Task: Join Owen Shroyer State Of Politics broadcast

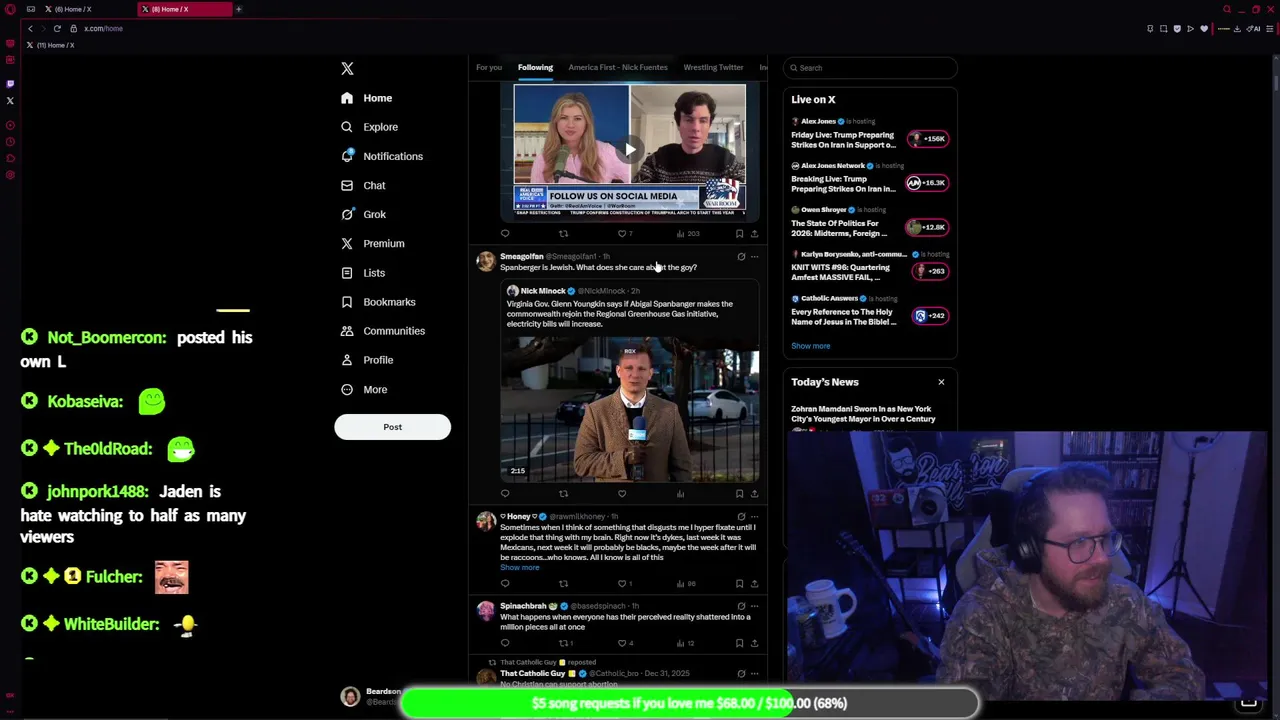Action: [x=870, y=222]
